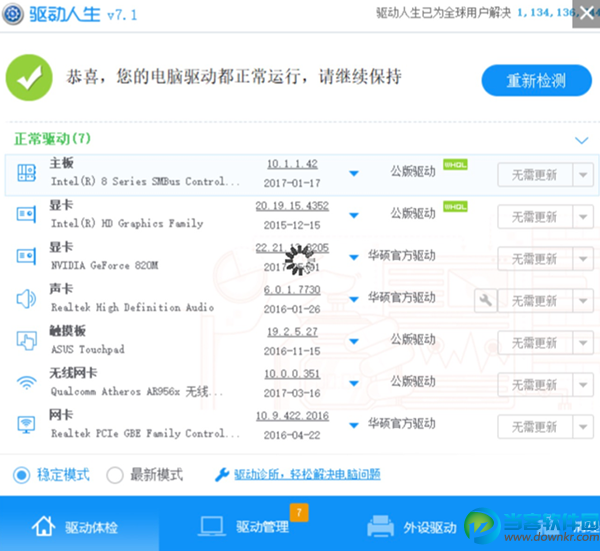600x551 pixels.
Task: Open 无需更新 dropdown arrow for 网卡
Action: (583, 427)
